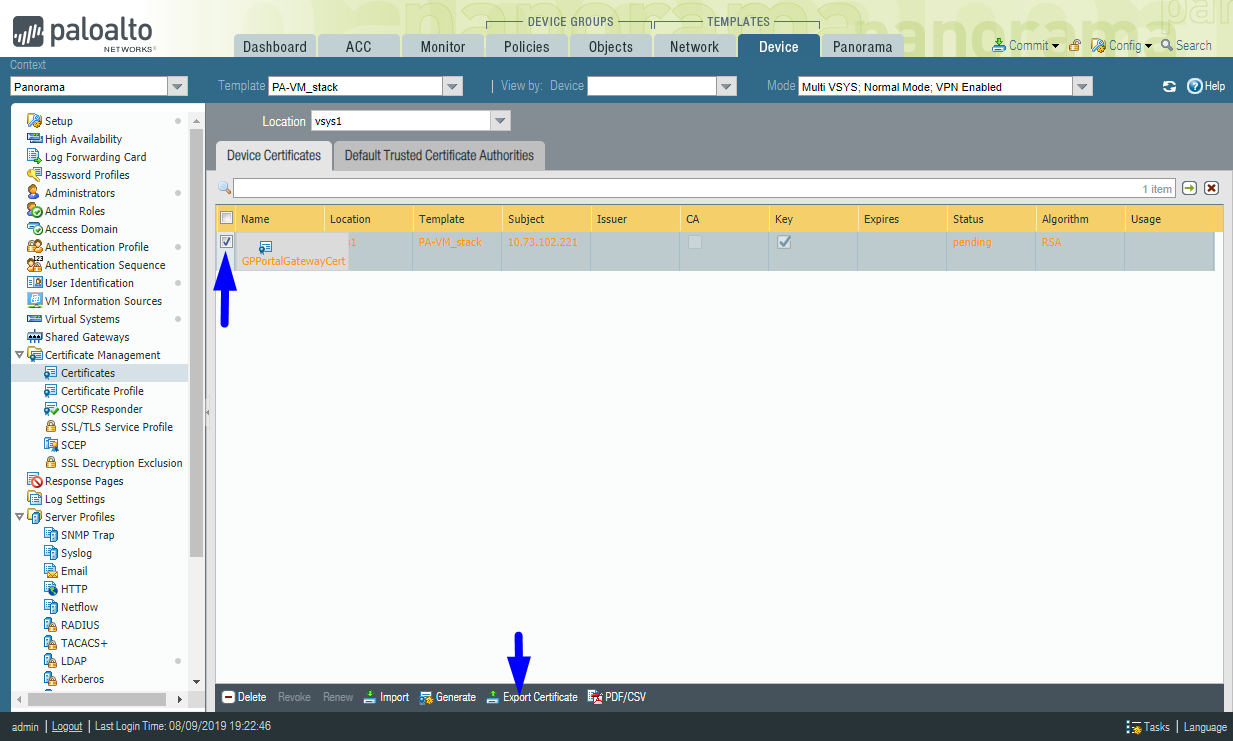Open the Setup item icon in sidebar
The width and height of the screenshot is (1233, 741).
click(35, 121)
